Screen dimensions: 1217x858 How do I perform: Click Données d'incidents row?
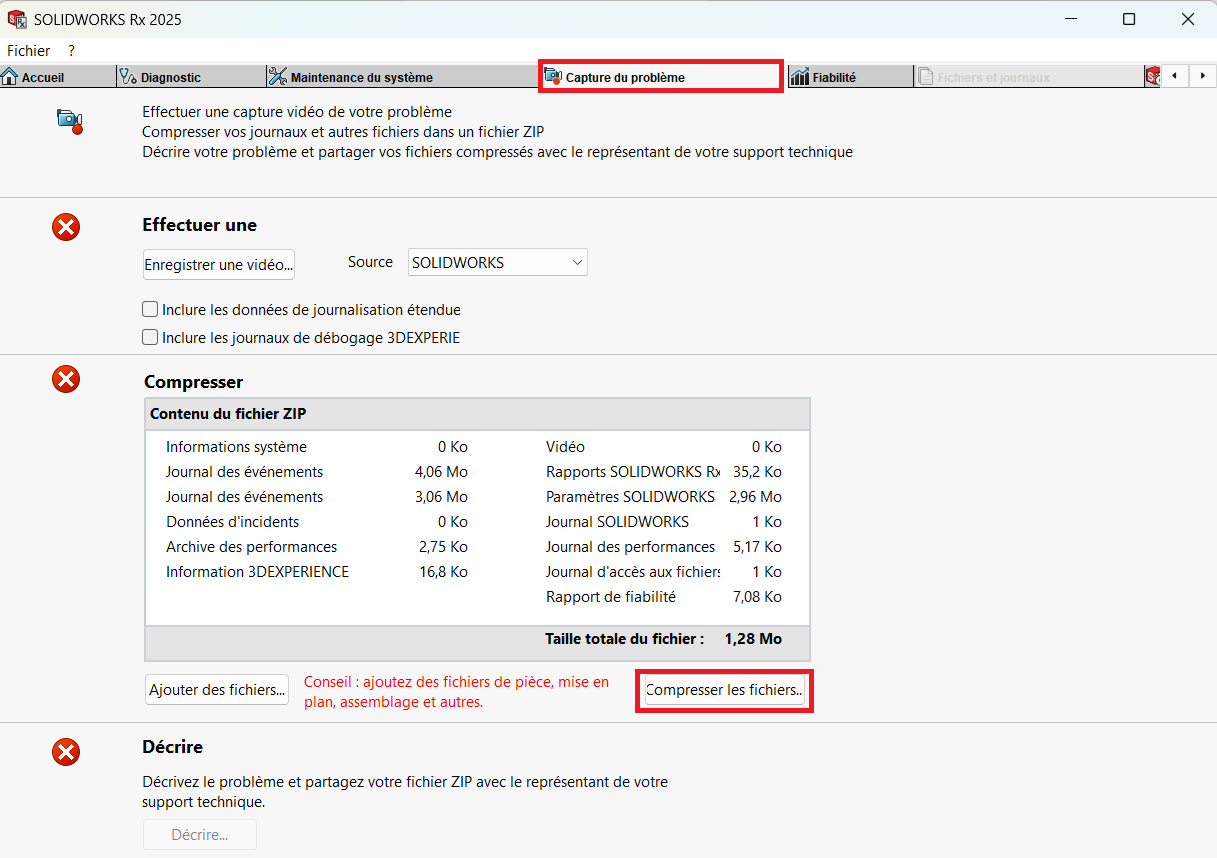(x=316, y=522)
